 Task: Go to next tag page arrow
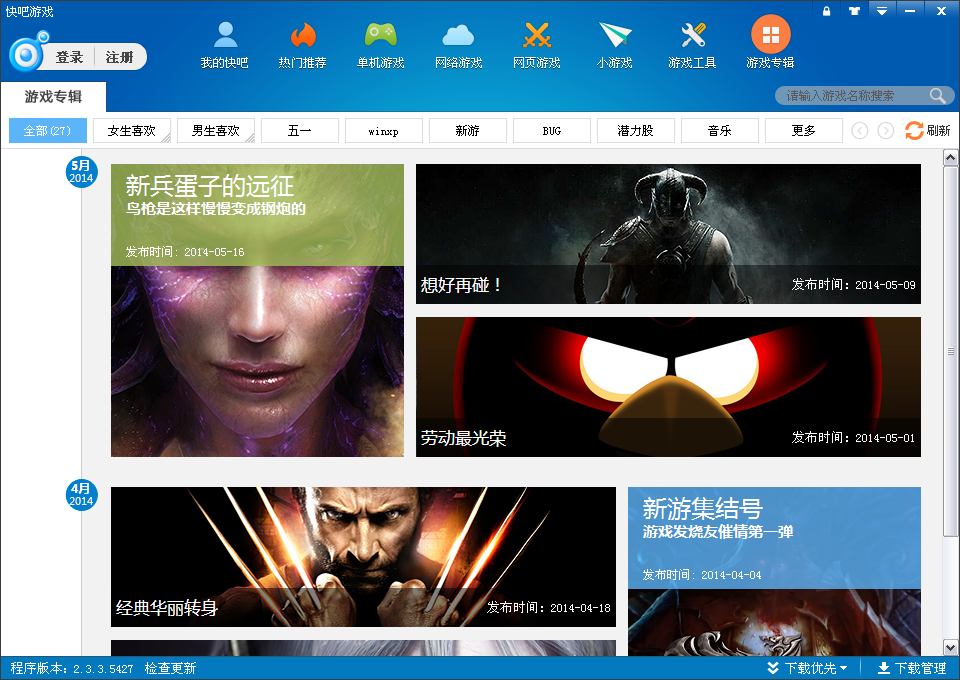(885, 130)
